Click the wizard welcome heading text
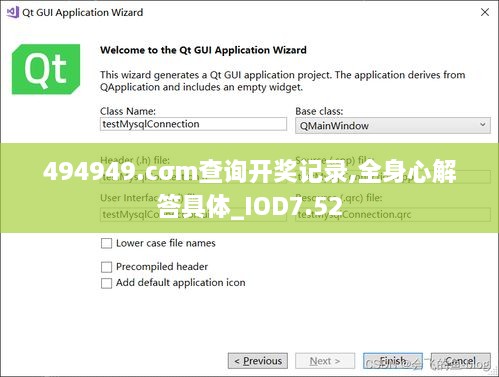The image size is (499, 377). click(x=203, y=50)
